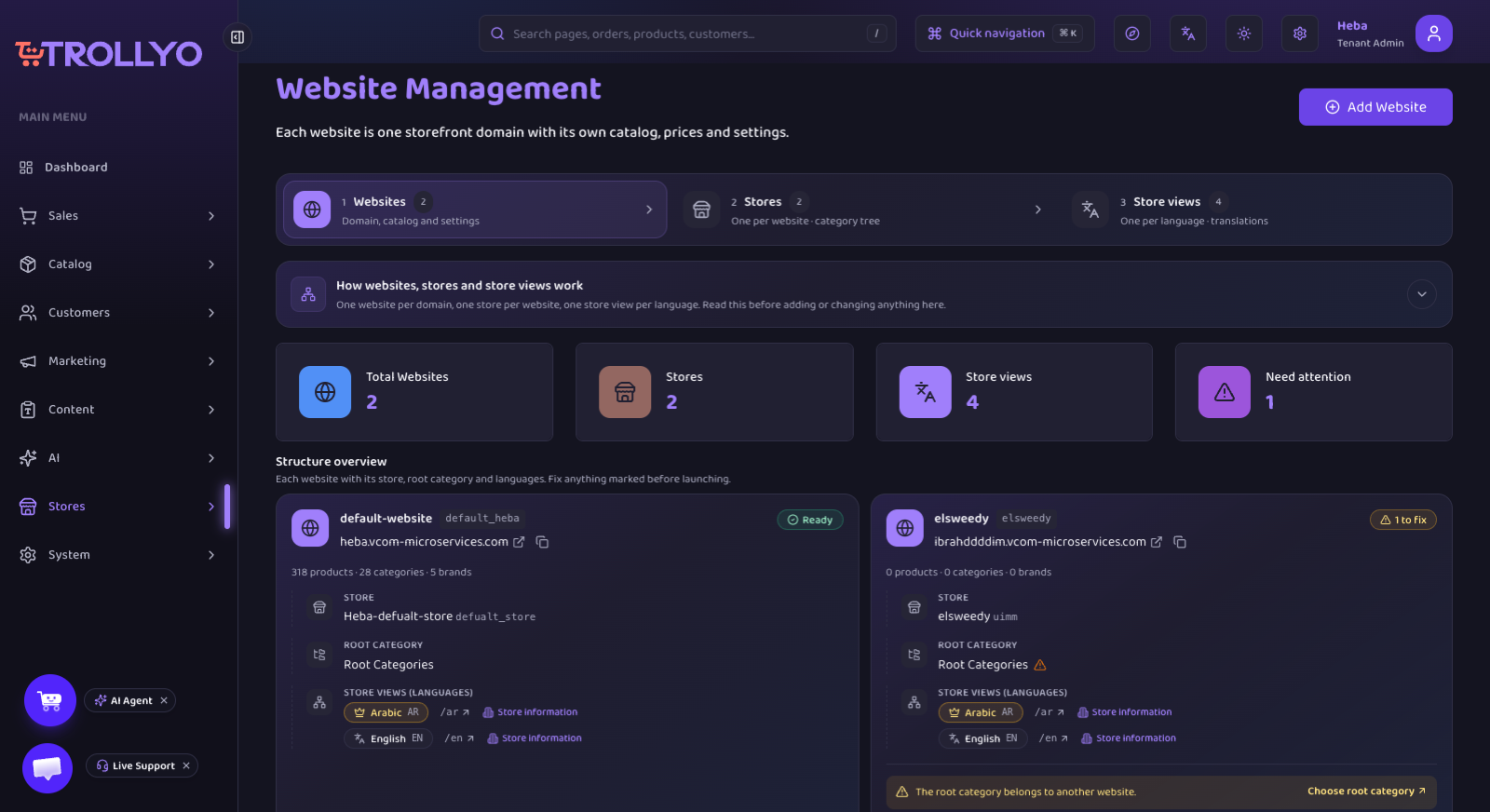Click the elsweedy website globe icon
This screenshot has height=812, width=1490.
pos(904,528)
